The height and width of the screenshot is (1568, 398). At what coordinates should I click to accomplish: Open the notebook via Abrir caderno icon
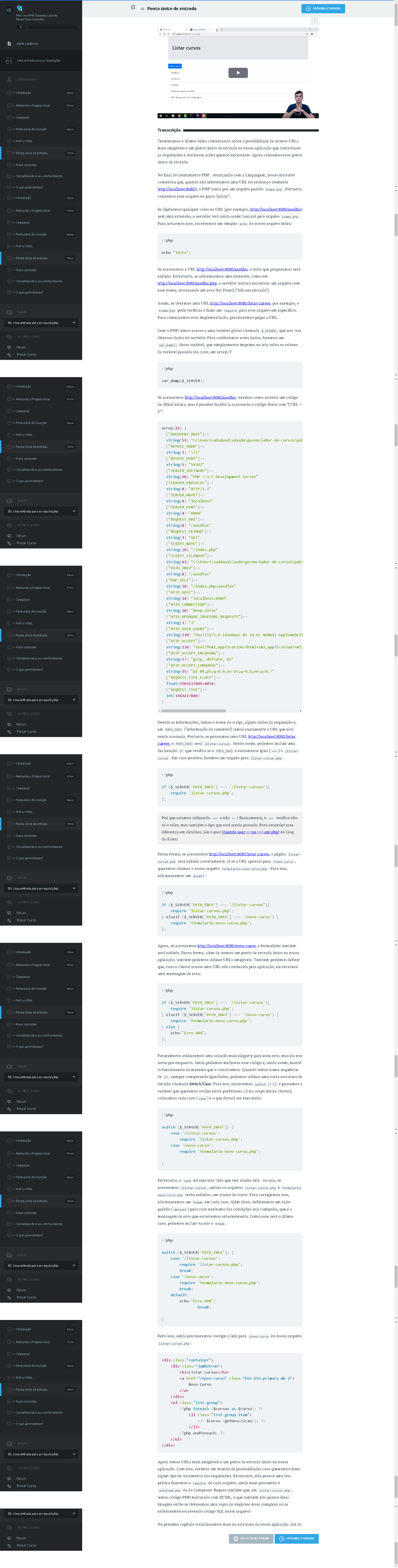[9, 44]
